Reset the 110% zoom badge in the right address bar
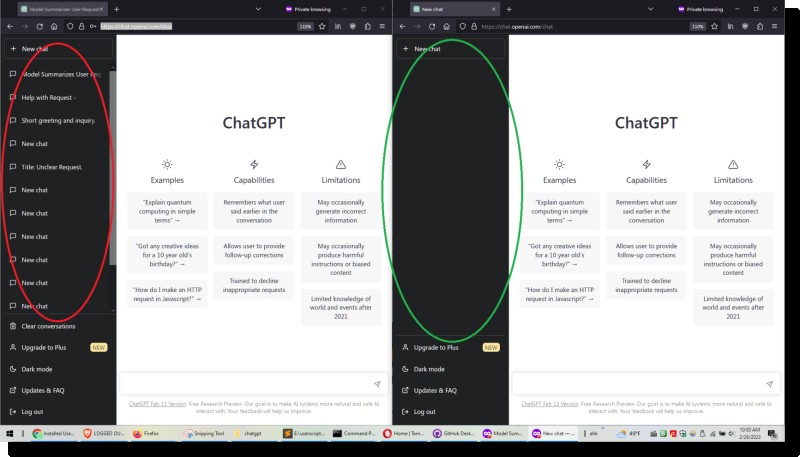This screenshot has width=800, height=457. tap(697, 27)
